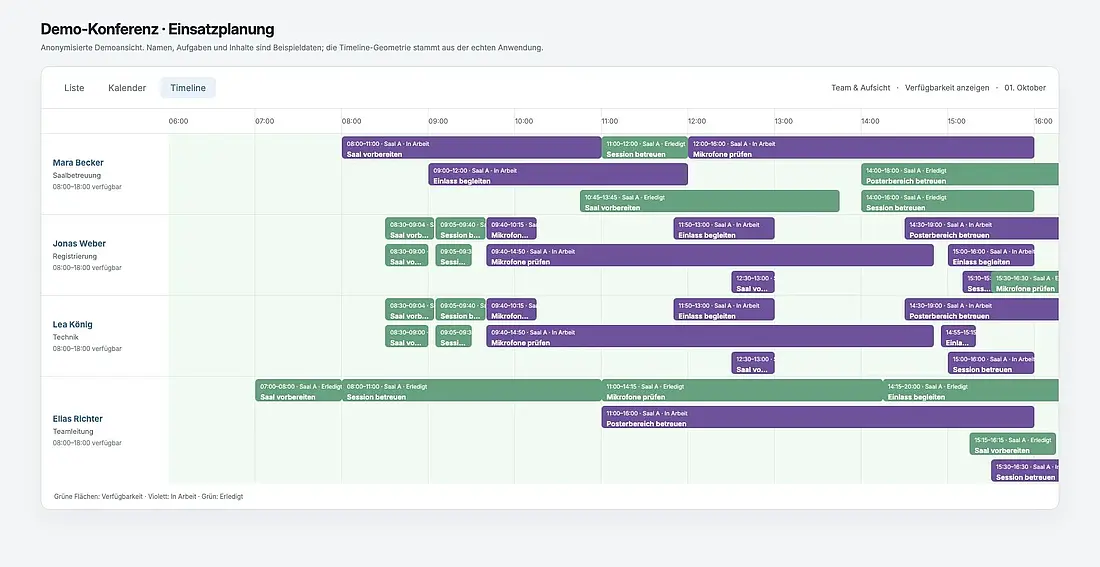Click the '01. Oktober' date label
The height and width of the screenshot is (567, 1100).
[1025, 88]
